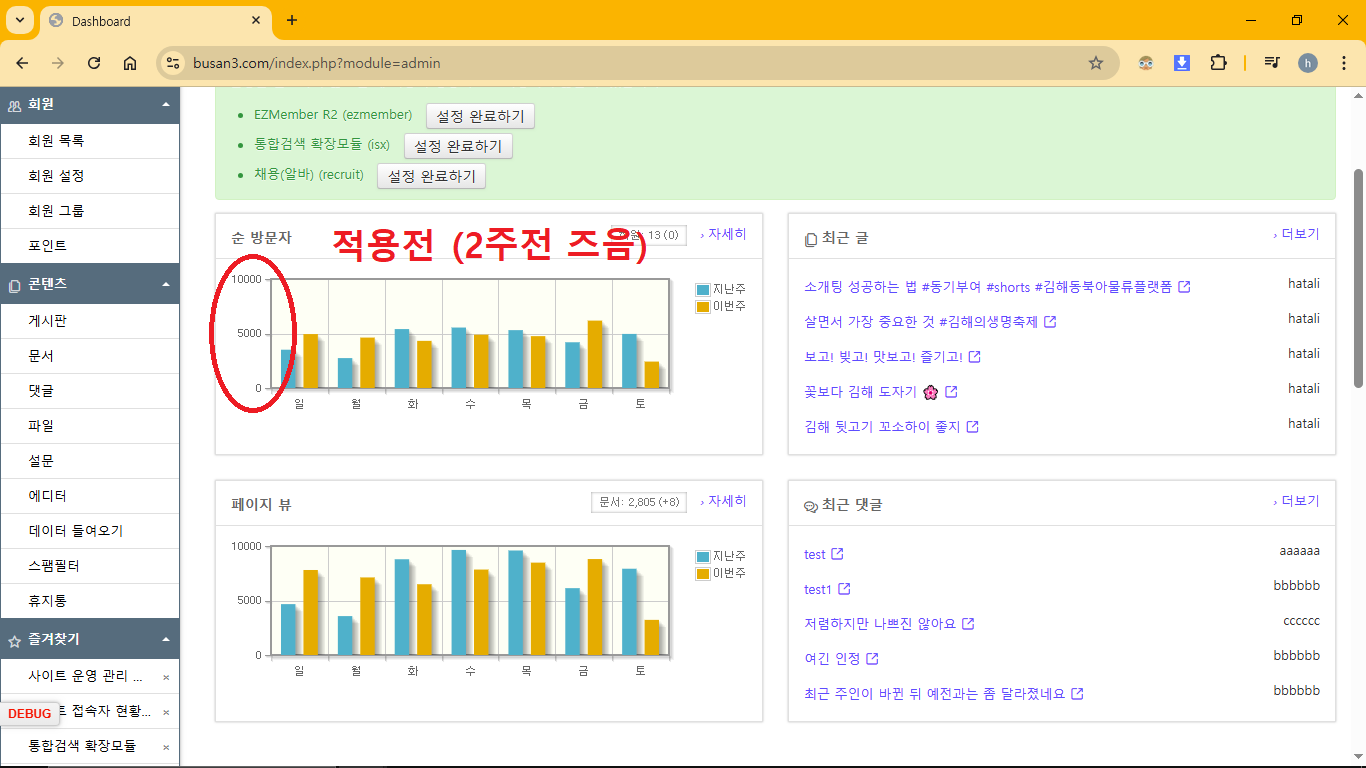Collapse the 즐겨찾기 section in sidebar

pos(168,639)
